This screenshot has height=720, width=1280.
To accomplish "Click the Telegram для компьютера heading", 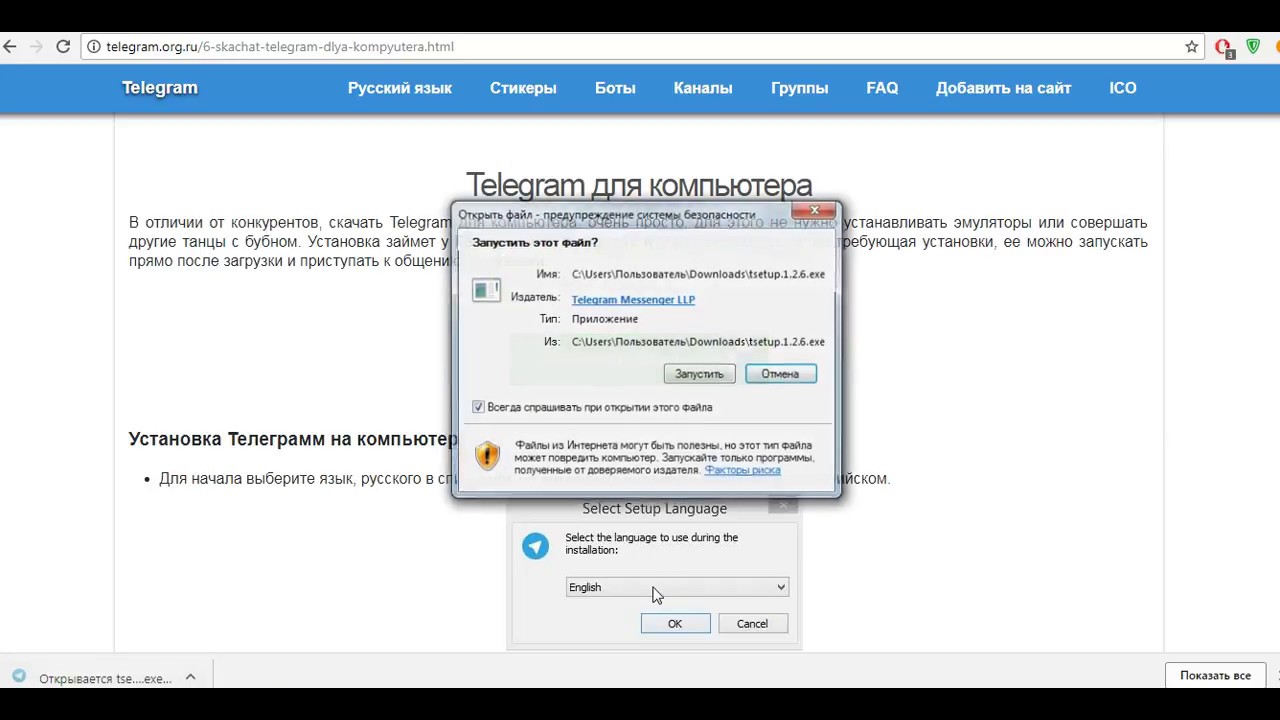I will click(639, 185).
